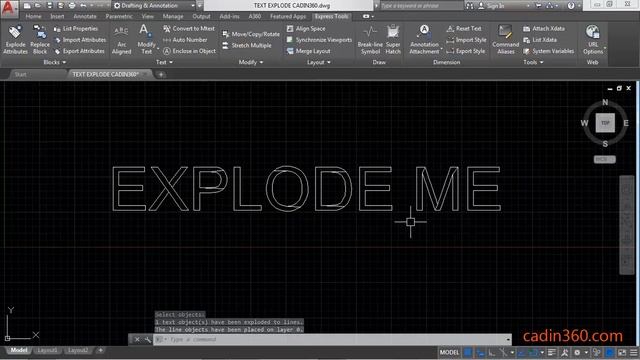Click the Print icon in quick access toolbar
Screen dimensions: 640x360
click(72, 6)
